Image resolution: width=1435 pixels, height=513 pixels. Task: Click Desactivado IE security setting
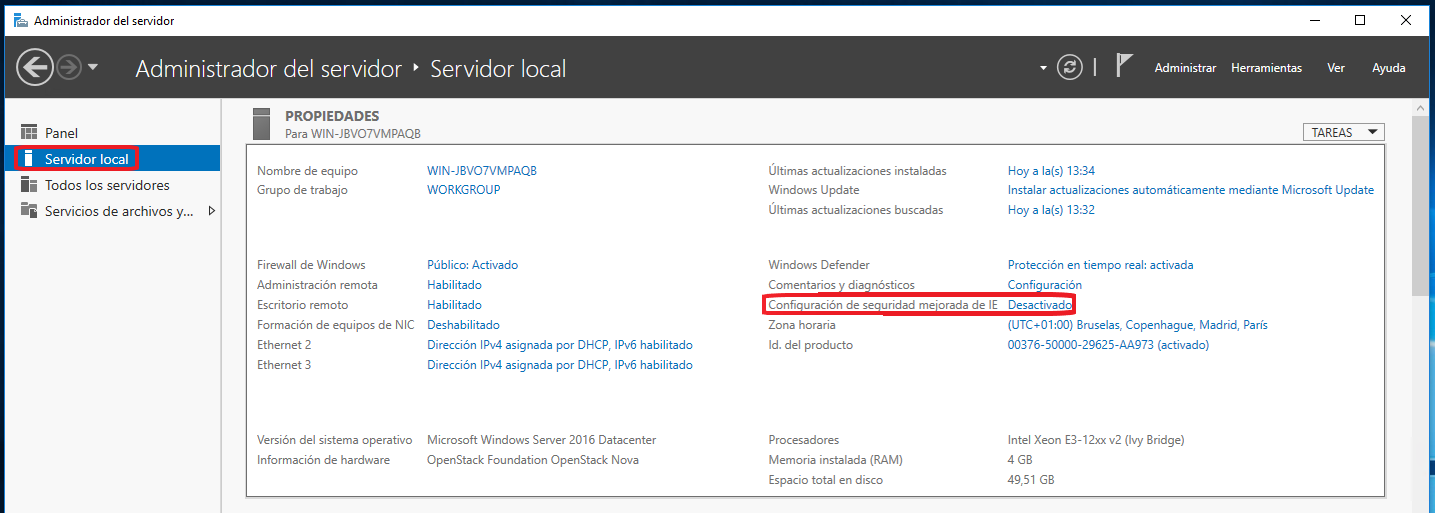[1040, 305]
